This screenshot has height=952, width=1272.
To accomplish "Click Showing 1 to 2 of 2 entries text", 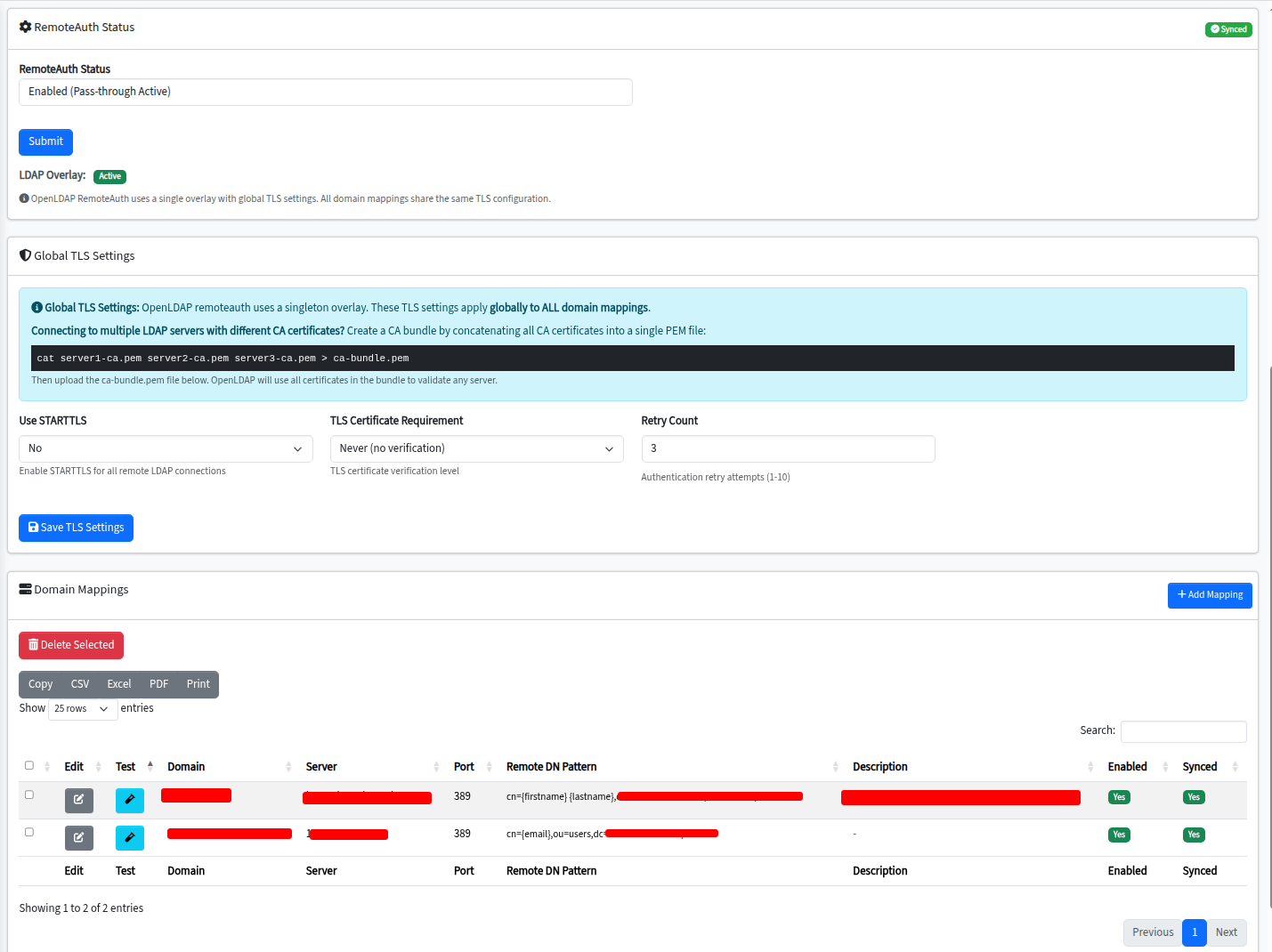I will (81, 908).
